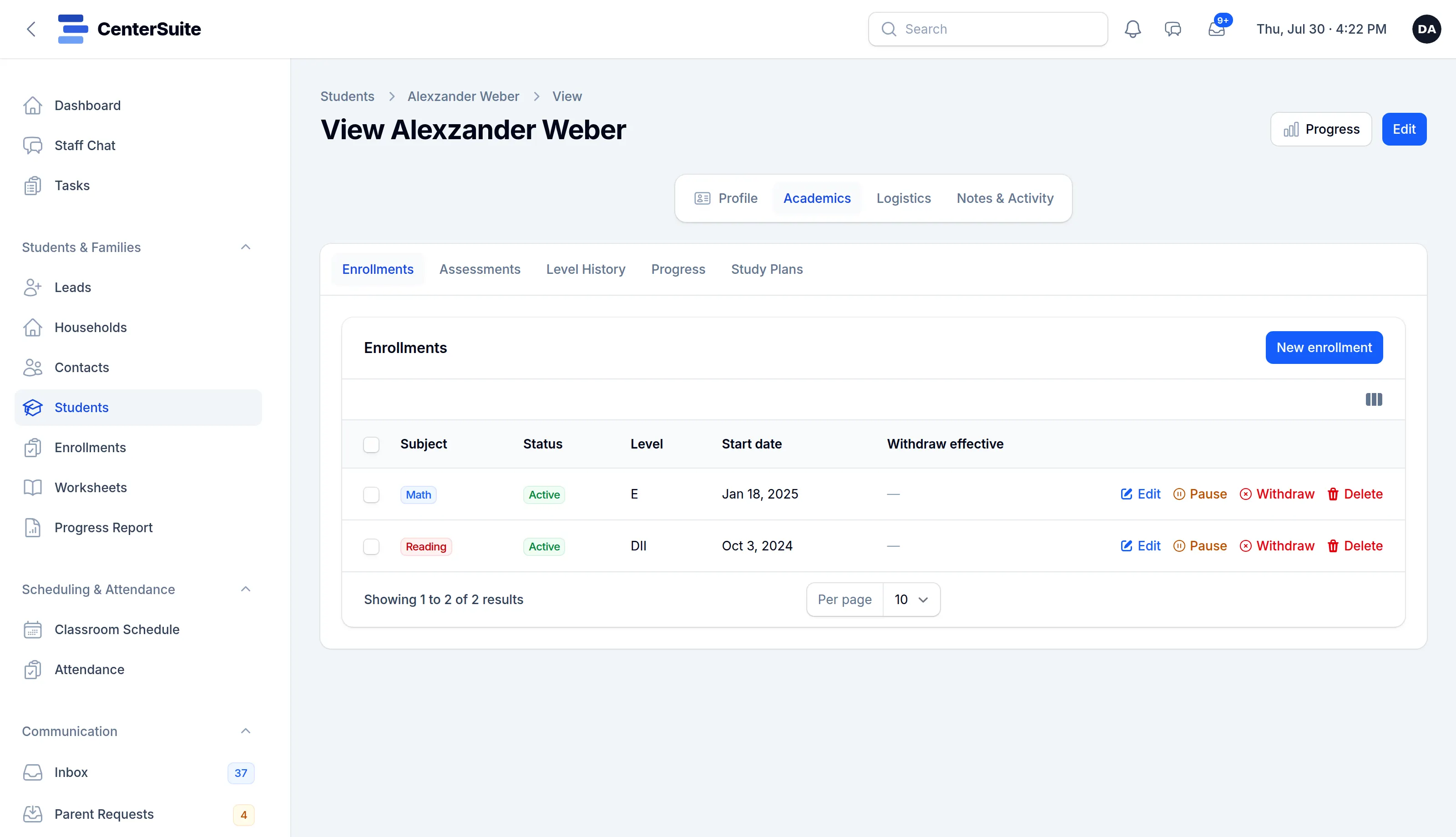Click the Progress button near title
The height and width of the screenshot is (837, 1456).
[x=1321, y=129]
